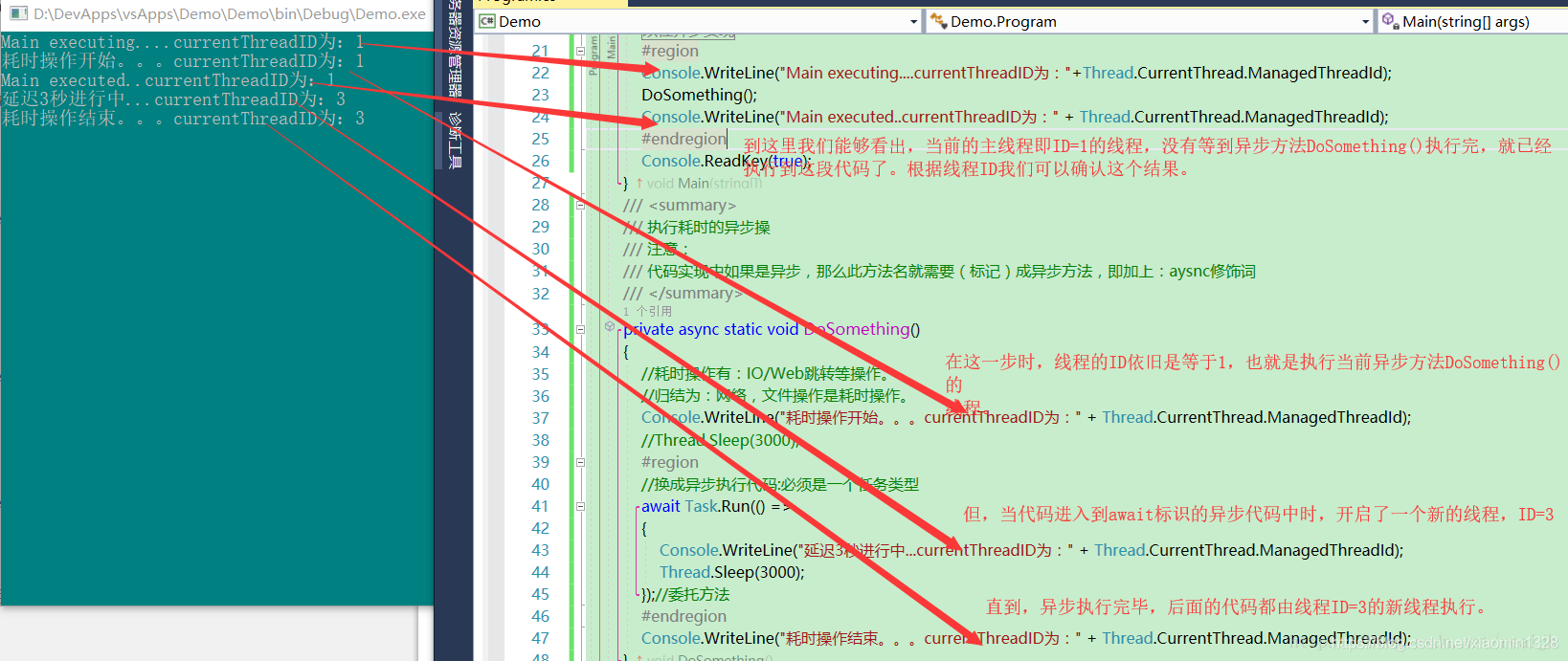Click #endregion text on line 46

[x=683, y=616]
